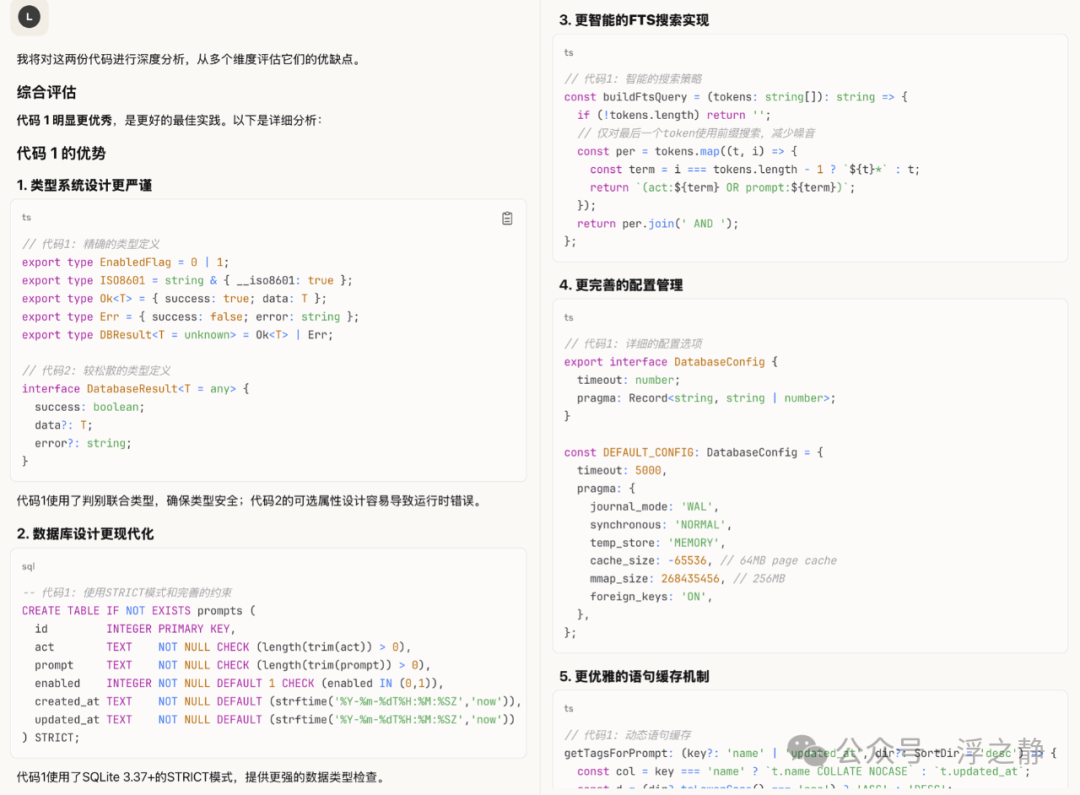Click the round "L" avatar icon

29,16
